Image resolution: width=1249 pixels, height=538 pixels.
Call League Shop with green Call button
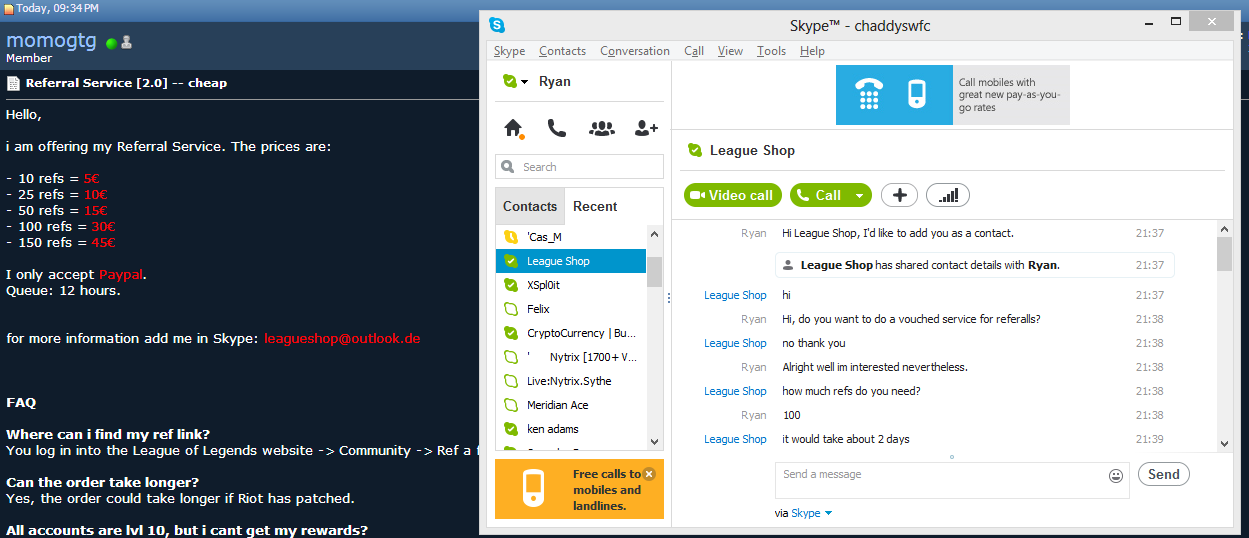point(819,195)
